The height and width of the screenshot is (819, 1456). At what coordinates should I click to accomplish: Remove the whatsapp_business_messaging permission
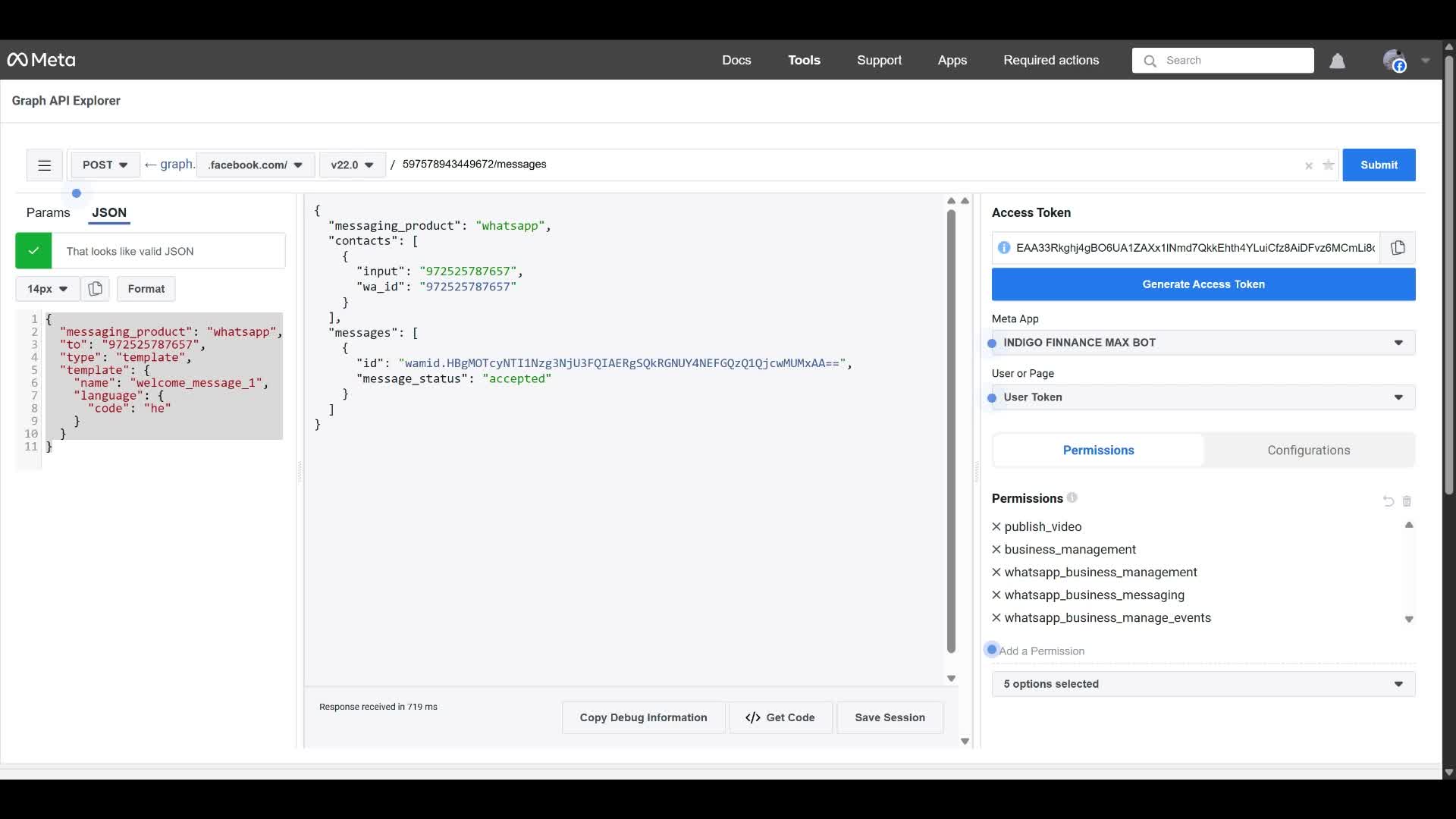point(996,595)
